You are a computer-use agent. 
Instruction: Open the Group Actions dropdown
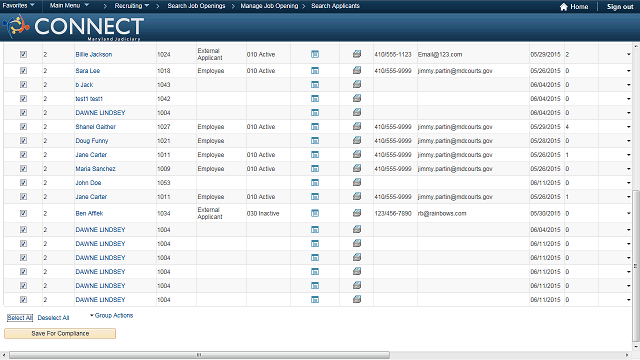click(x=111, y=316)
